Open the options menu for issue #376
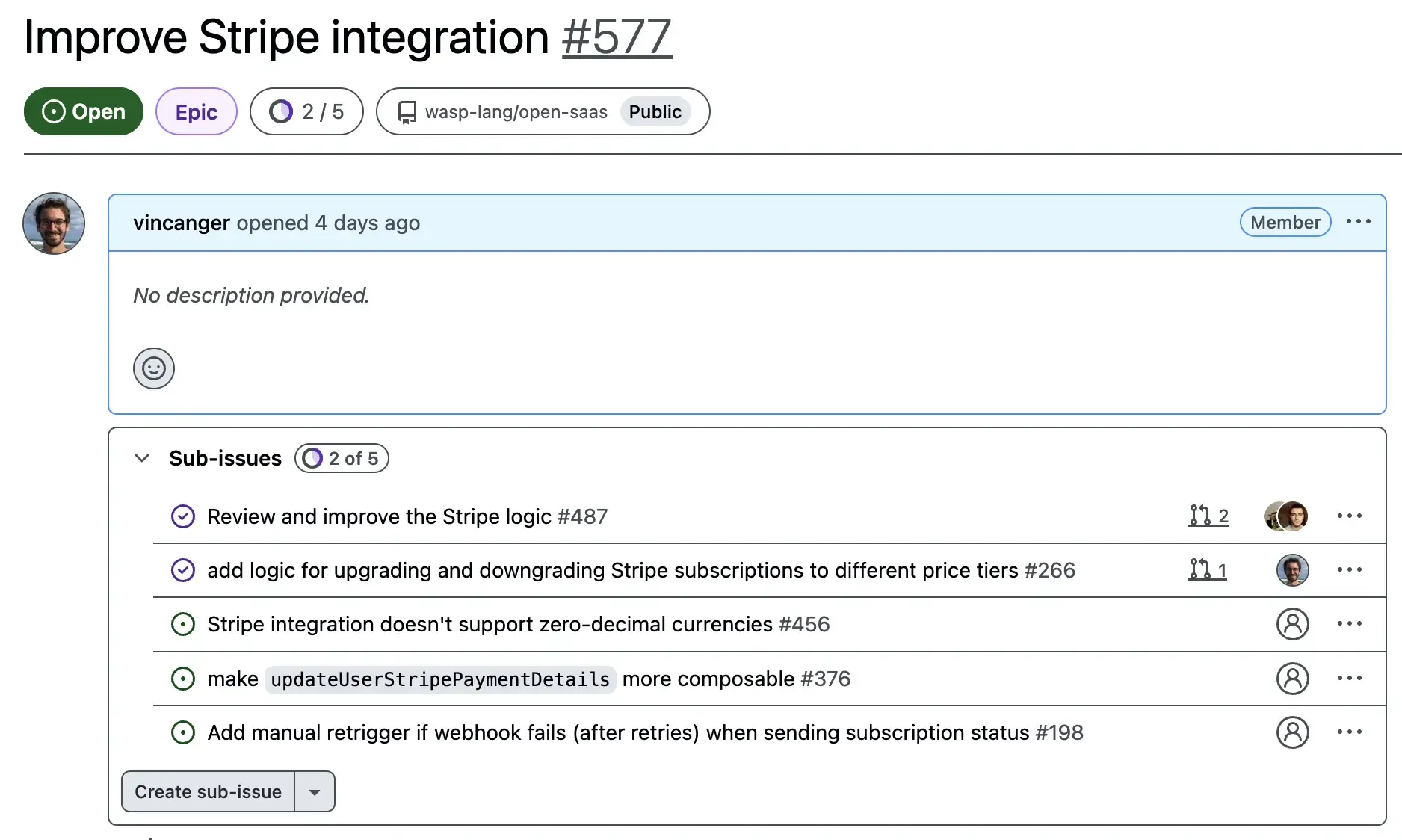 pos(1350,679)
